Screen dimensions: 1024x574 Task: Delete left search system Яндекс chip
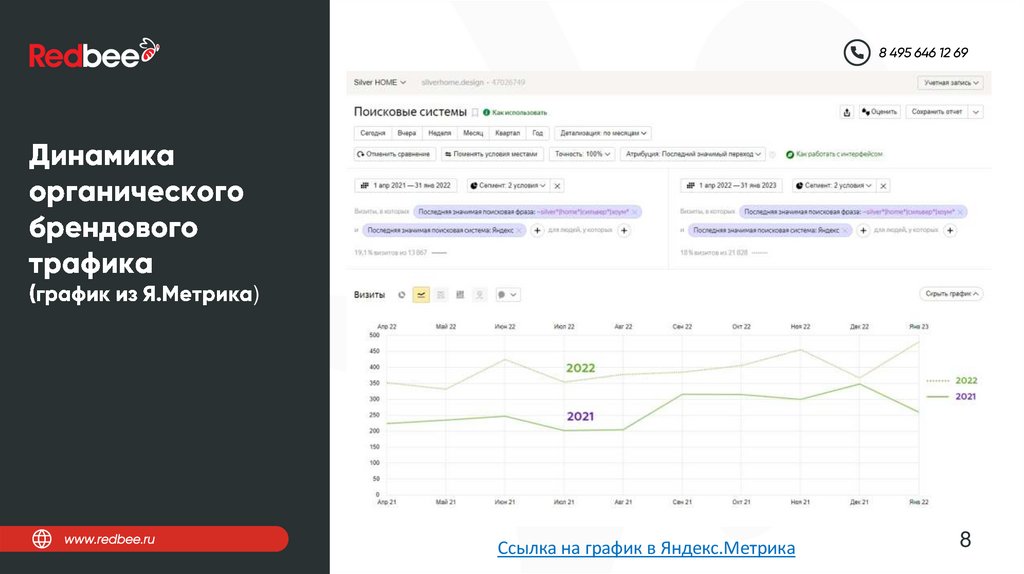[519, 231]
